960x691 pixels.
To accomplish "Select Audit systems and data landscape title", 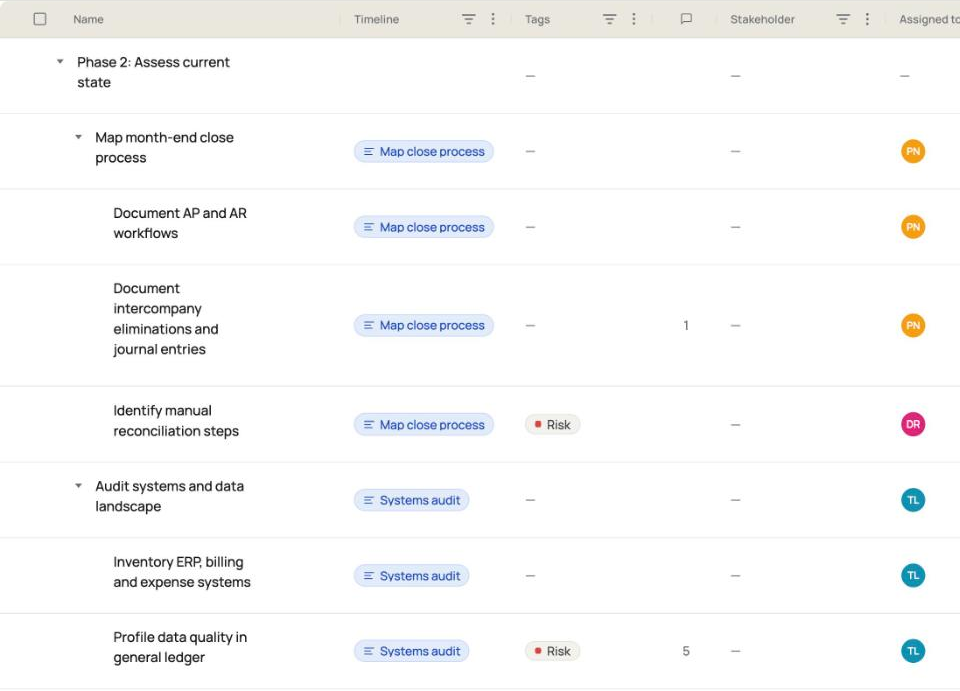I will coord(170,496).
